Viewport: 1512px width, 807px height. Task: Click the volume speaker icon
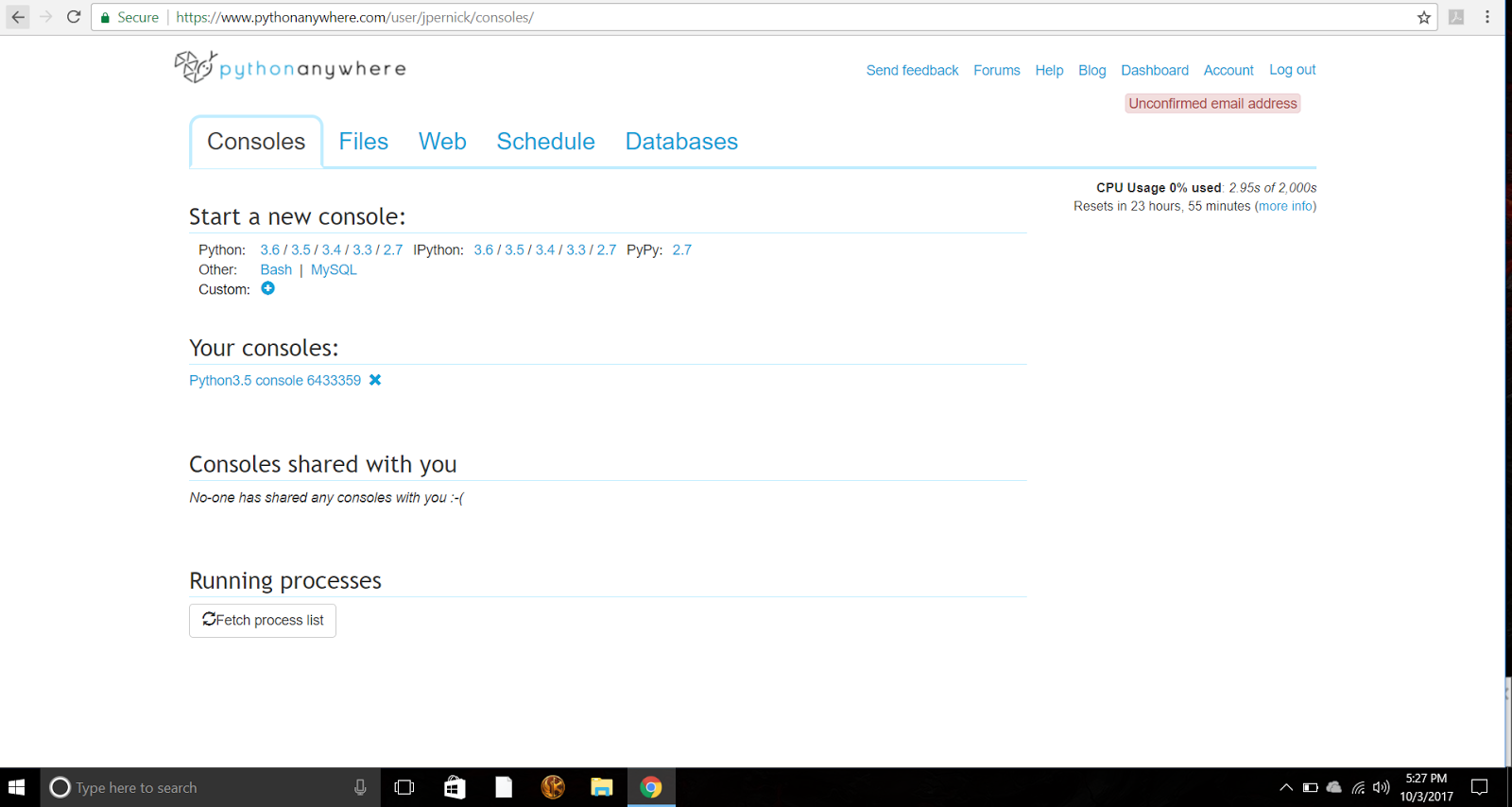(x=1382, y=787)
